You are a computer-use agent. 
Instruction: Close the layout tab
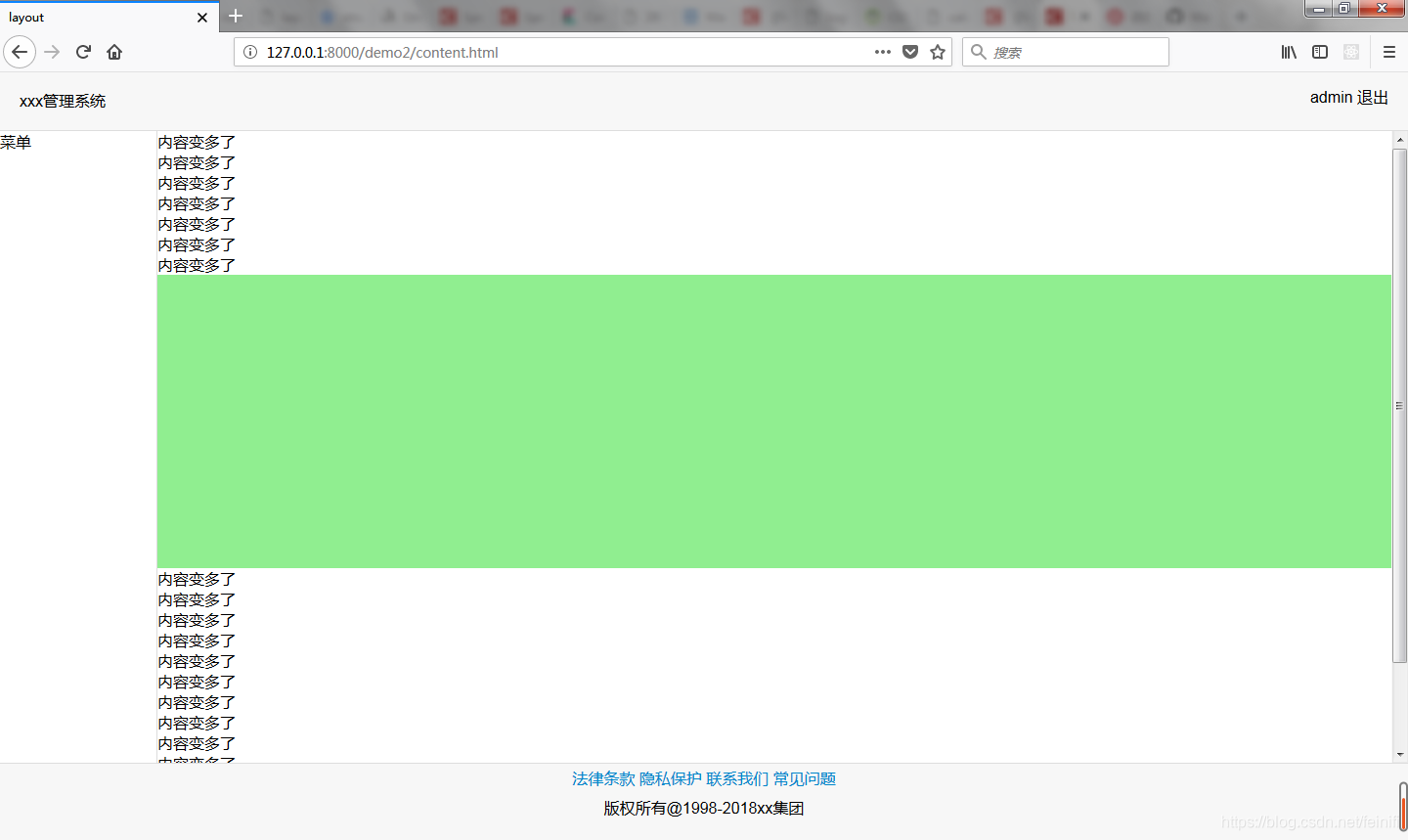[202, 18]
